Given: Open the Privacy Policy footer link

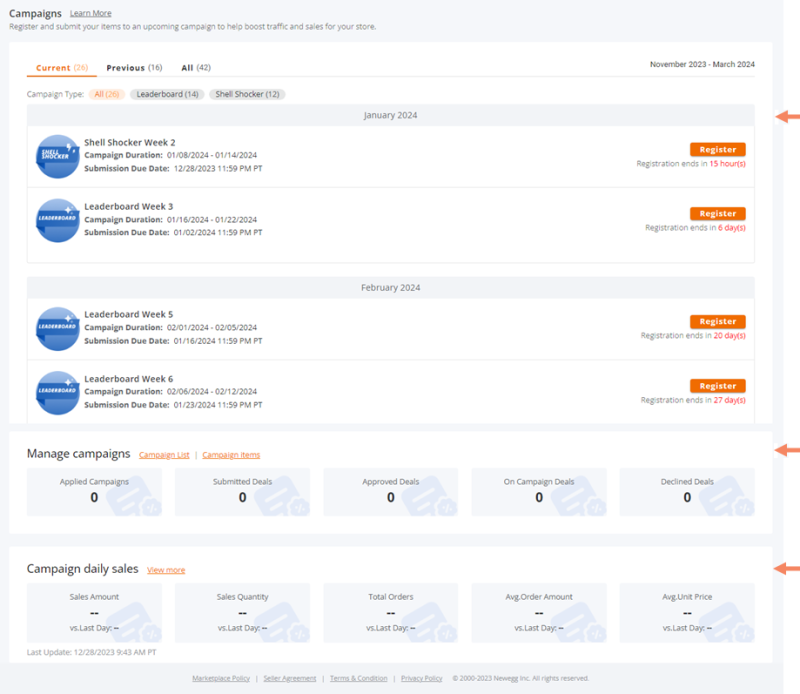Looking at the screenshot, I should (x=421, y=677).
